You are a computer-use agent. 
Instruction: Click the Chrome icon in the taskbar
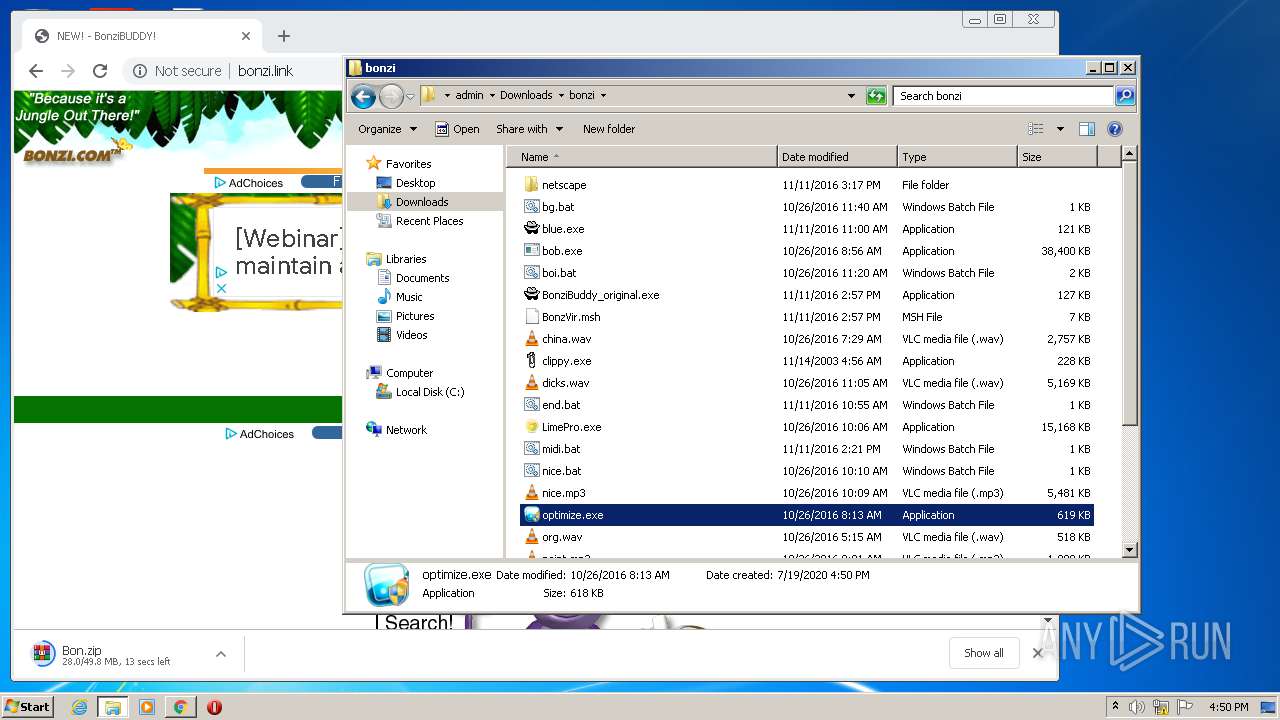[x=180, y=707]
